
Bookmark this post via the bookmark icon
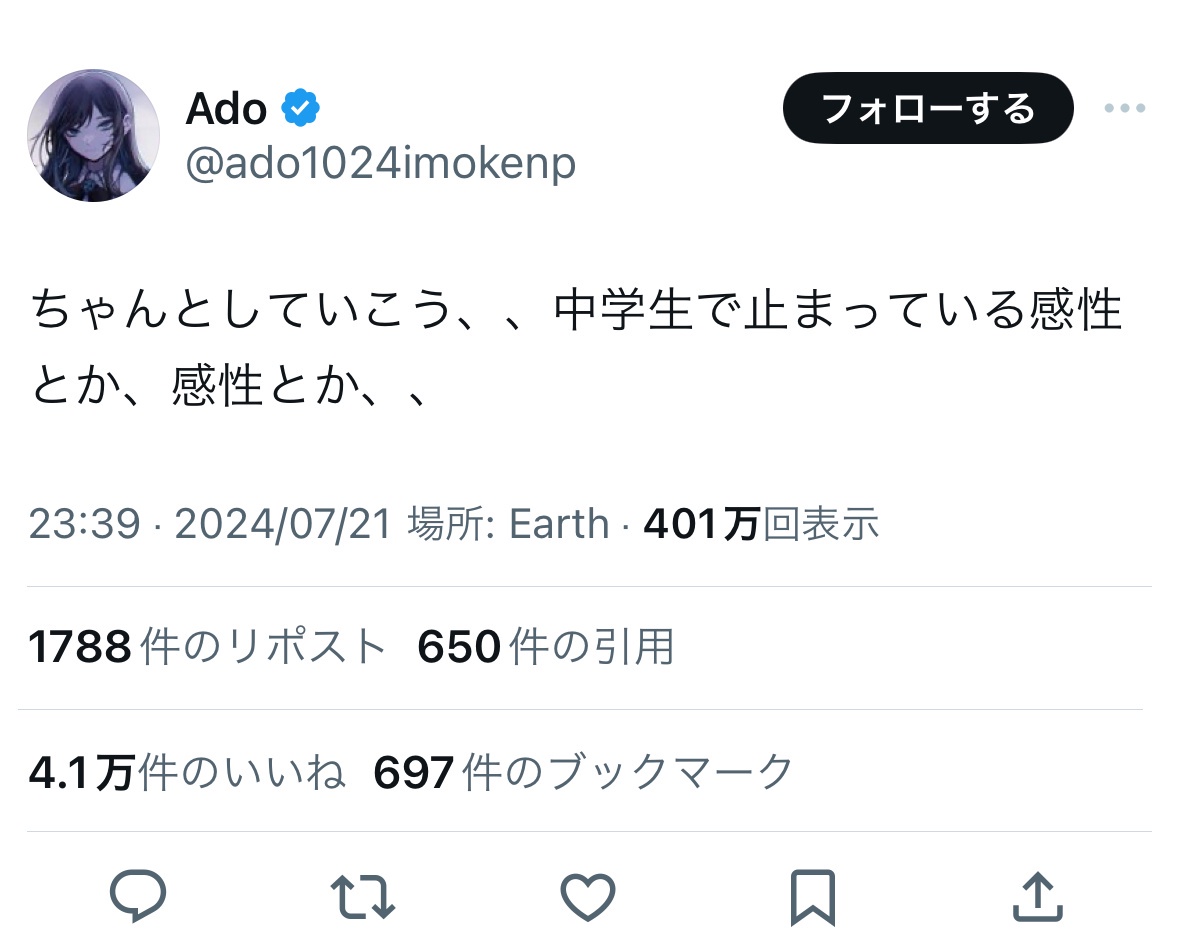pos(812,896)
